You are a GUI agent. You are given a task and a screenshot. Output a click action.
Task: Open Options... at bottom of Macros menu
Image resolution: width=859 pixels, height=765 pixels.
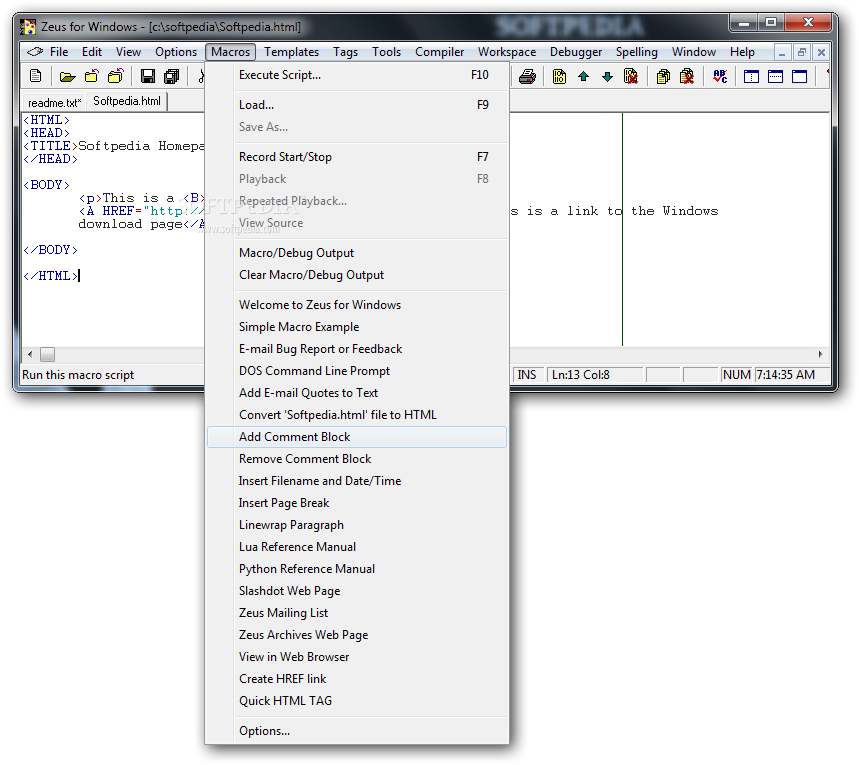(x=357, y=730)
